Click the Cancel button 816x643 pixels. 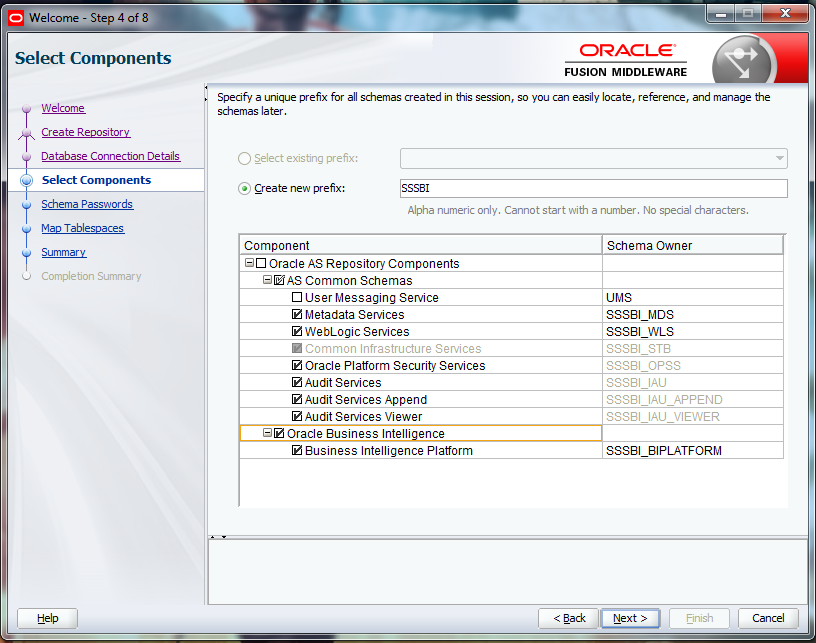click(x=768, y=618)
